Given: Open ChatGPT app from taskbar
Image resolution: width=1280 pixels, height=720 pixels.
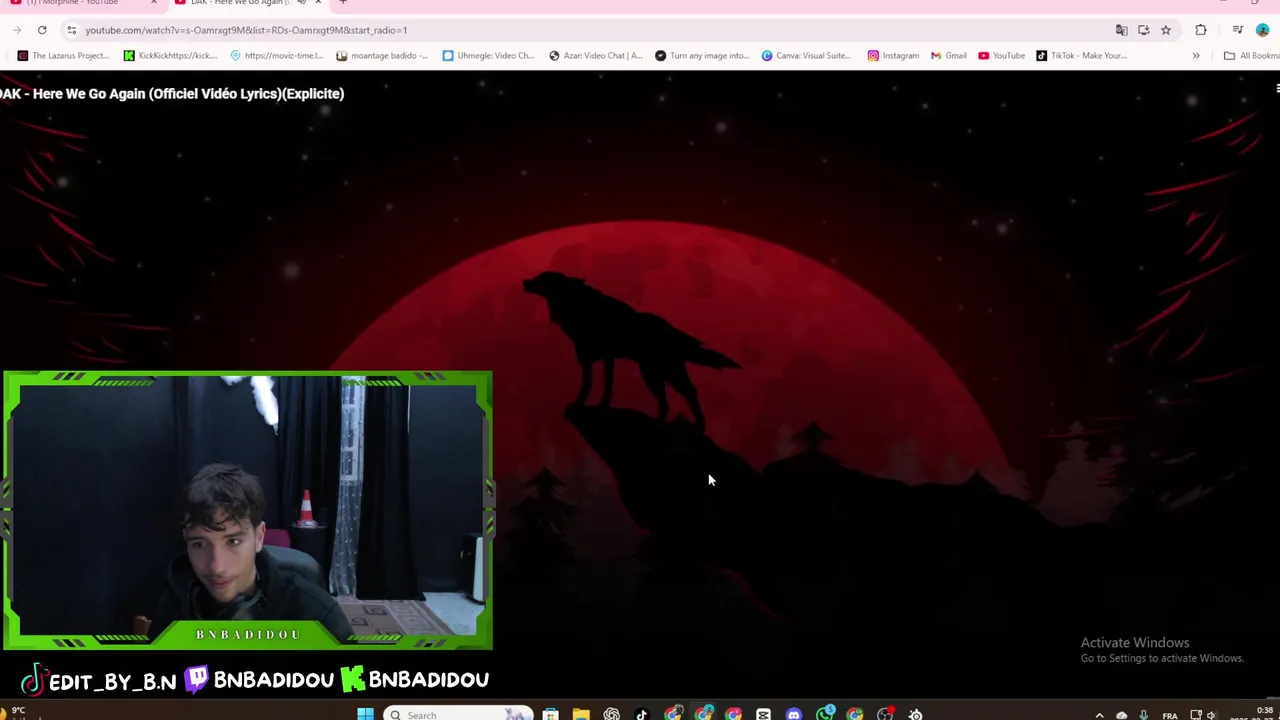Looking at the screenshot, I should pyautogui.click(x=611, y=714).
